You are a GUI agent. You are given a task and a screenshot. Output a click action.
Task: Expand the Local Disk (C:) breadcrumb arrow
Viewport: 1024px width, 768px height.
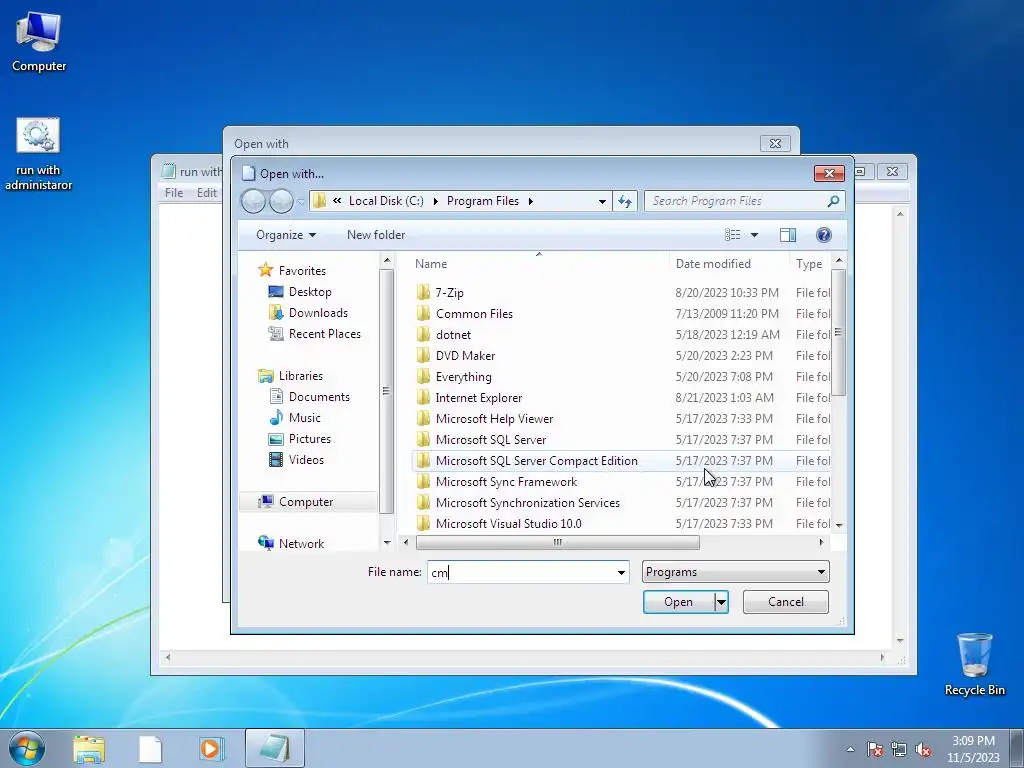pyautogui.click(x=436, y=201)
